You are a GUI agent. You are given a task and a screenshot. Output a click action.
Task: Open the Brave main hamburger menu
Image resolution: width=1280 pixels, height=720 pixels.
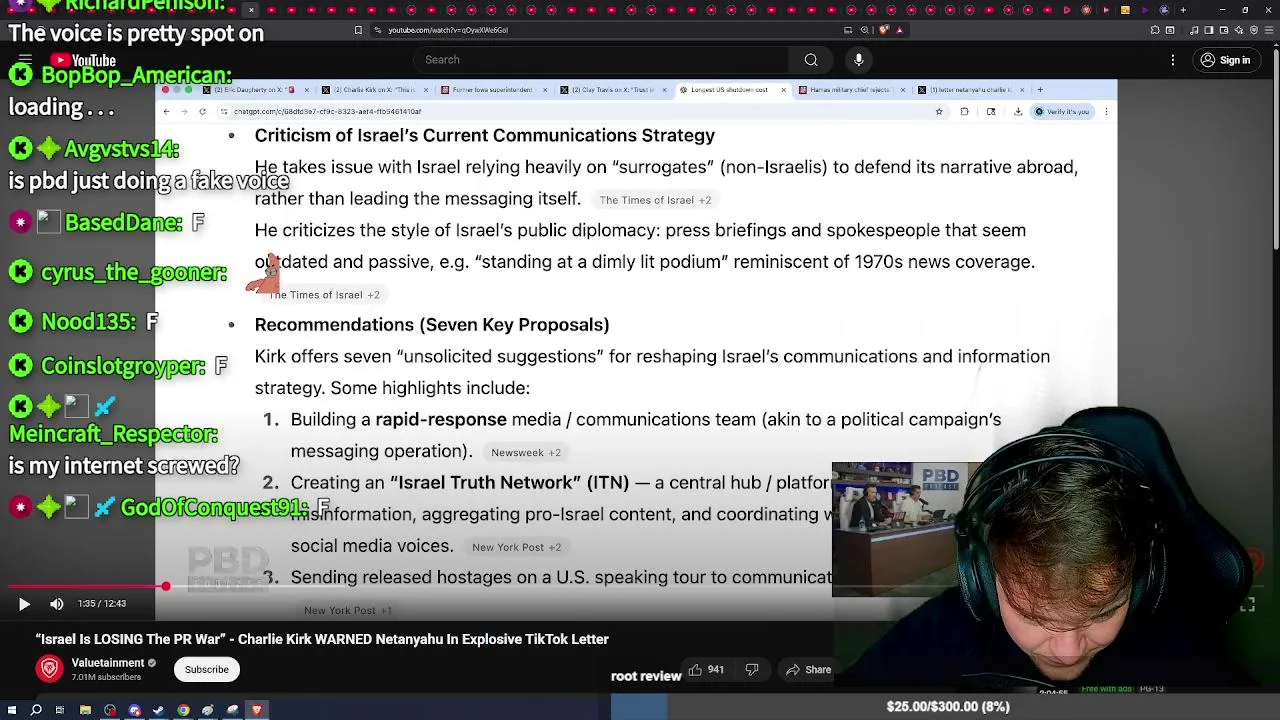point(1269,30)
